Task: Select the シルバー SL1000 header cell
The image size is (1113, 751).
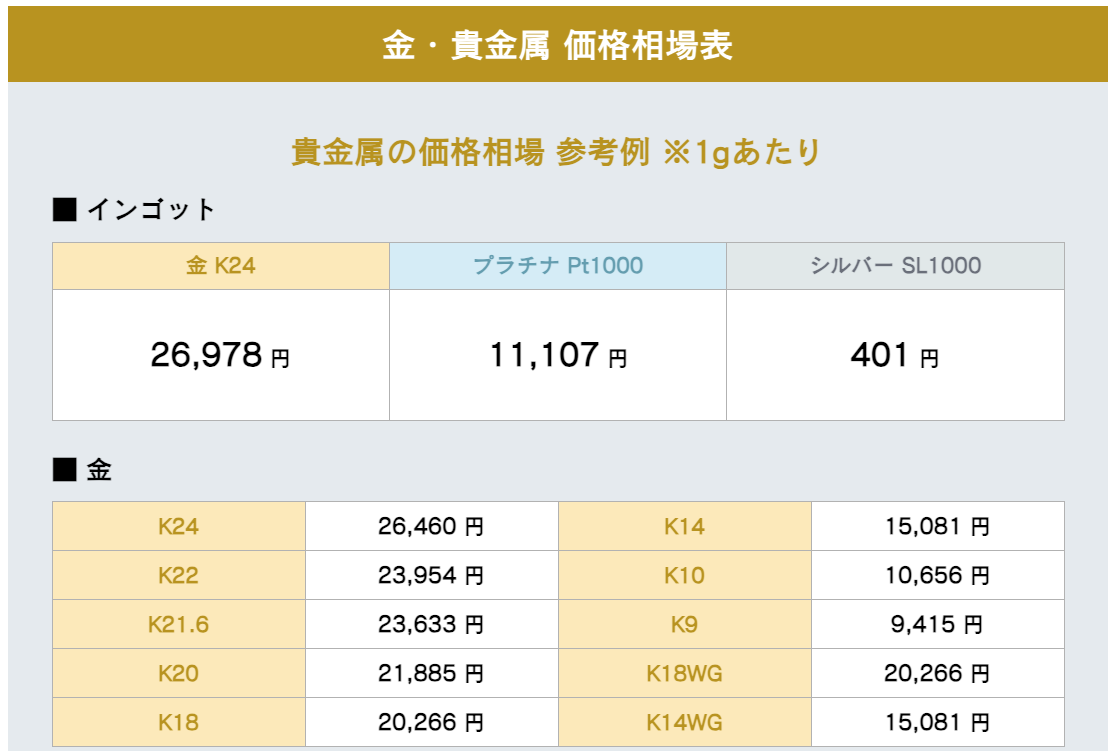Action: [x=895, y=266]
